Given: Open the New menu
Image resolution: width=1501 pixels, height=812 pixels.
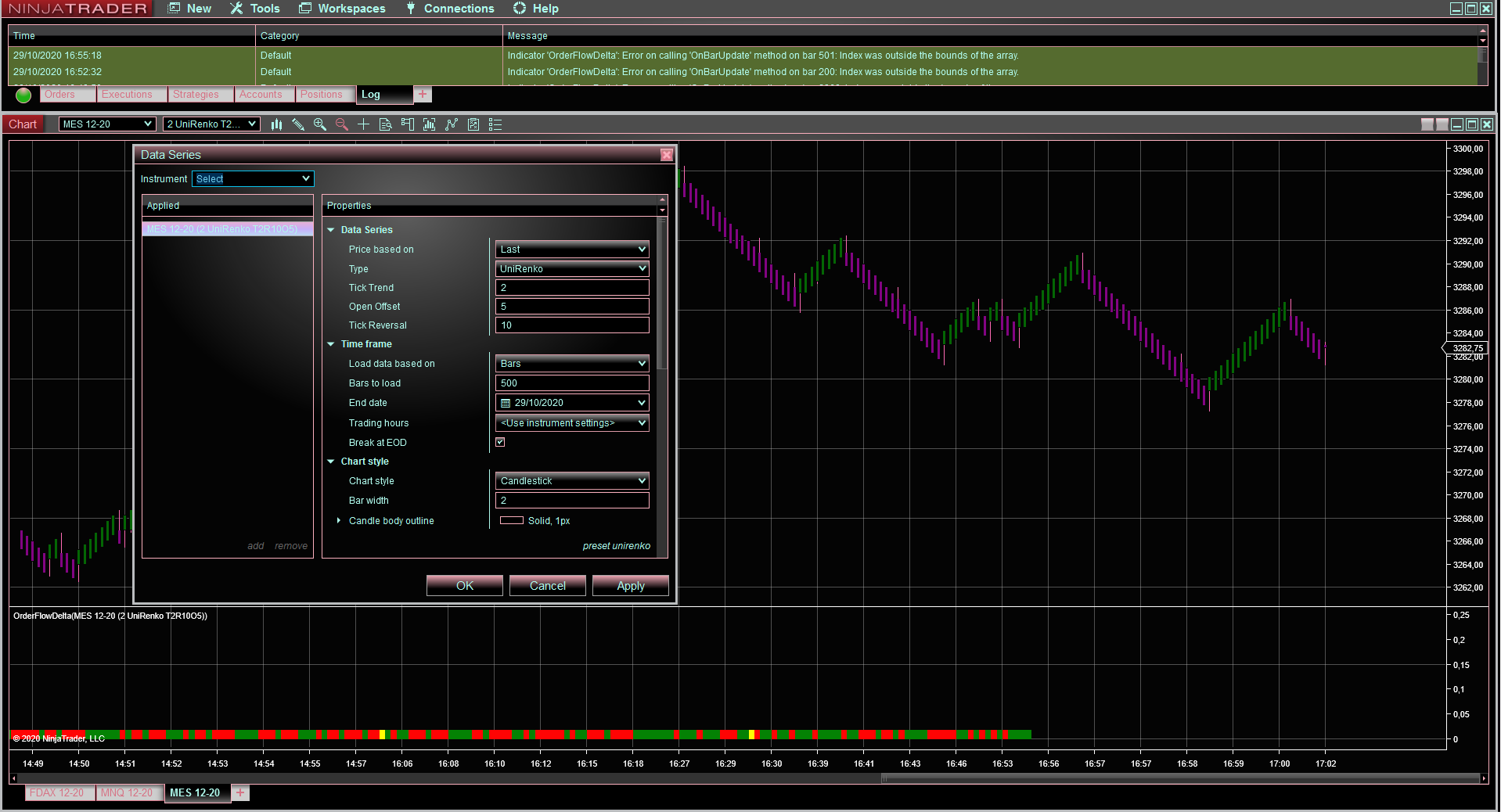Looking at the screenshot, I should point(189,9).
